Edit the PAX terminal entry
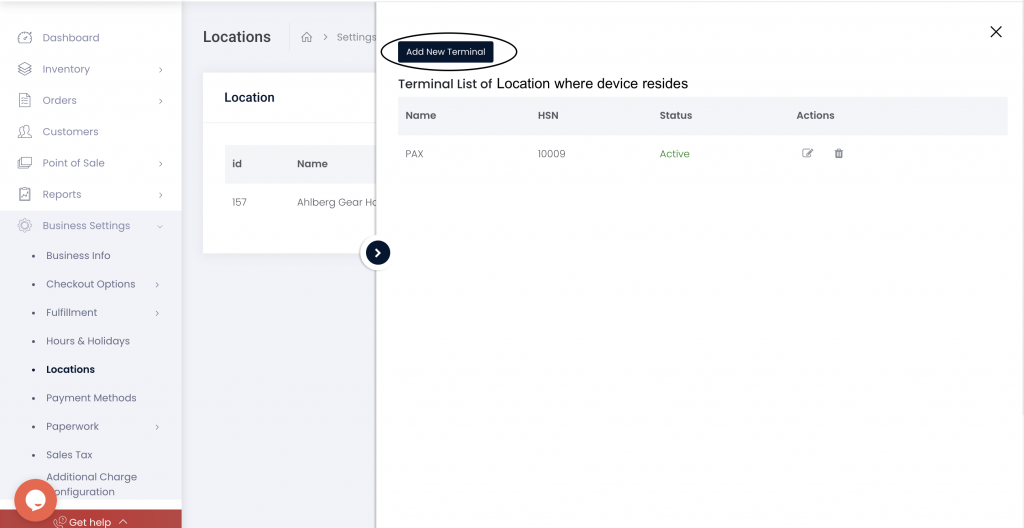This screenshot has height=528, width=1024. pos(807,154)
